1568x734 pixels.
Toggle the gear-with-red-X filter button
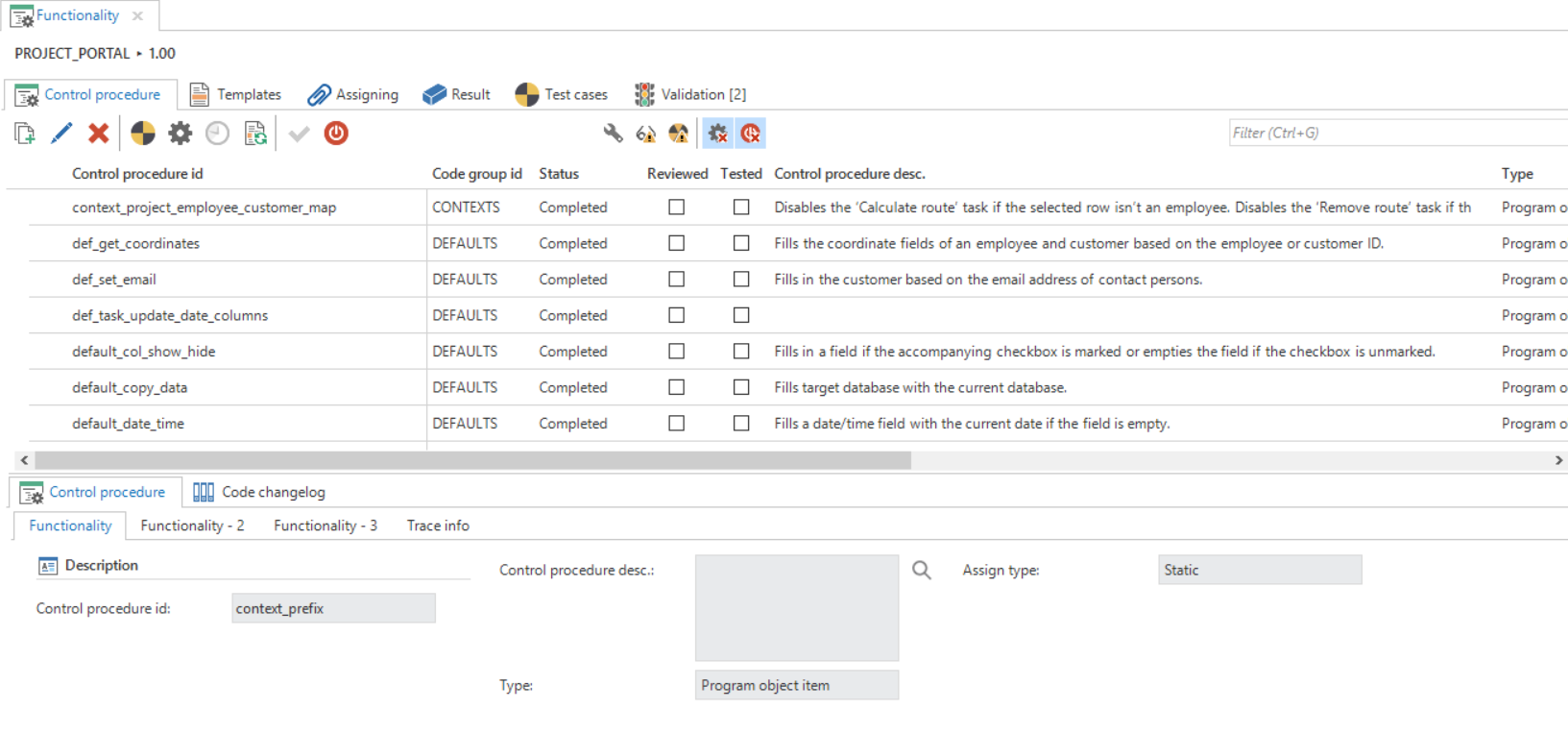click(717, 134)
